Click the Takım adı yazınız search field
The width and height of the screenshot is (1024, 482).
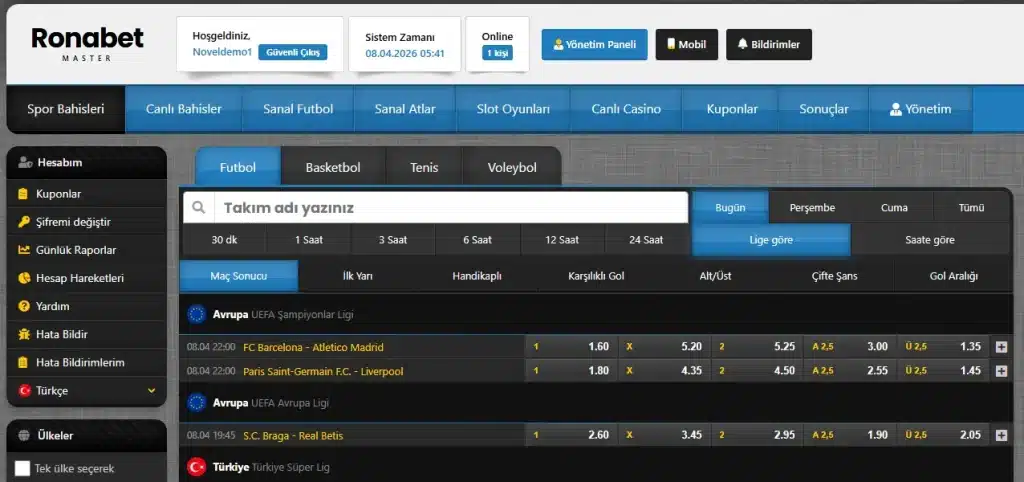(x=450, y=208)
